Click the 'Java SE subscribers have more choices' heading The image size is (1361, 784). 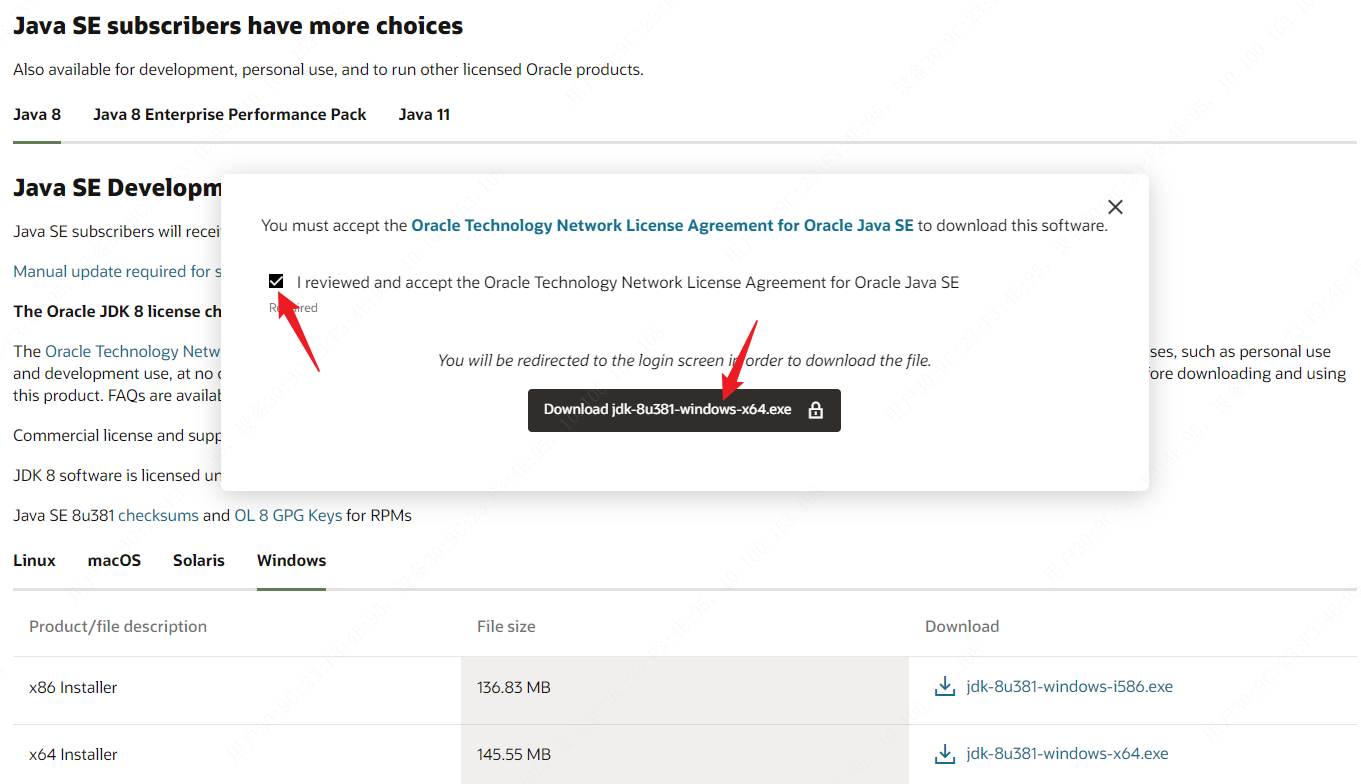[x=238, y=26]
